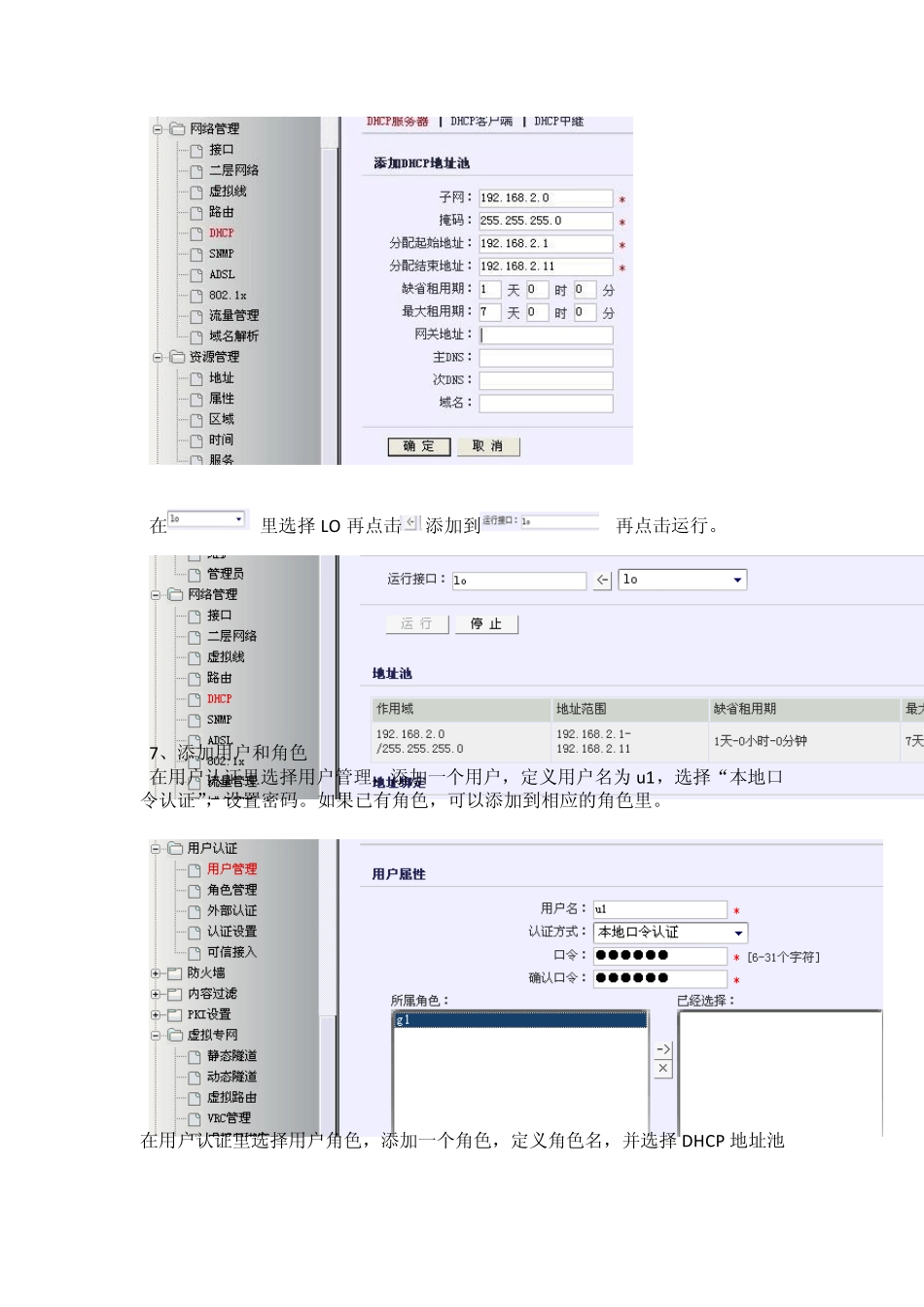924x1307 pixels.
Task: Switch to the DHCP中继 tab
Action: click(x=559, y=122)
